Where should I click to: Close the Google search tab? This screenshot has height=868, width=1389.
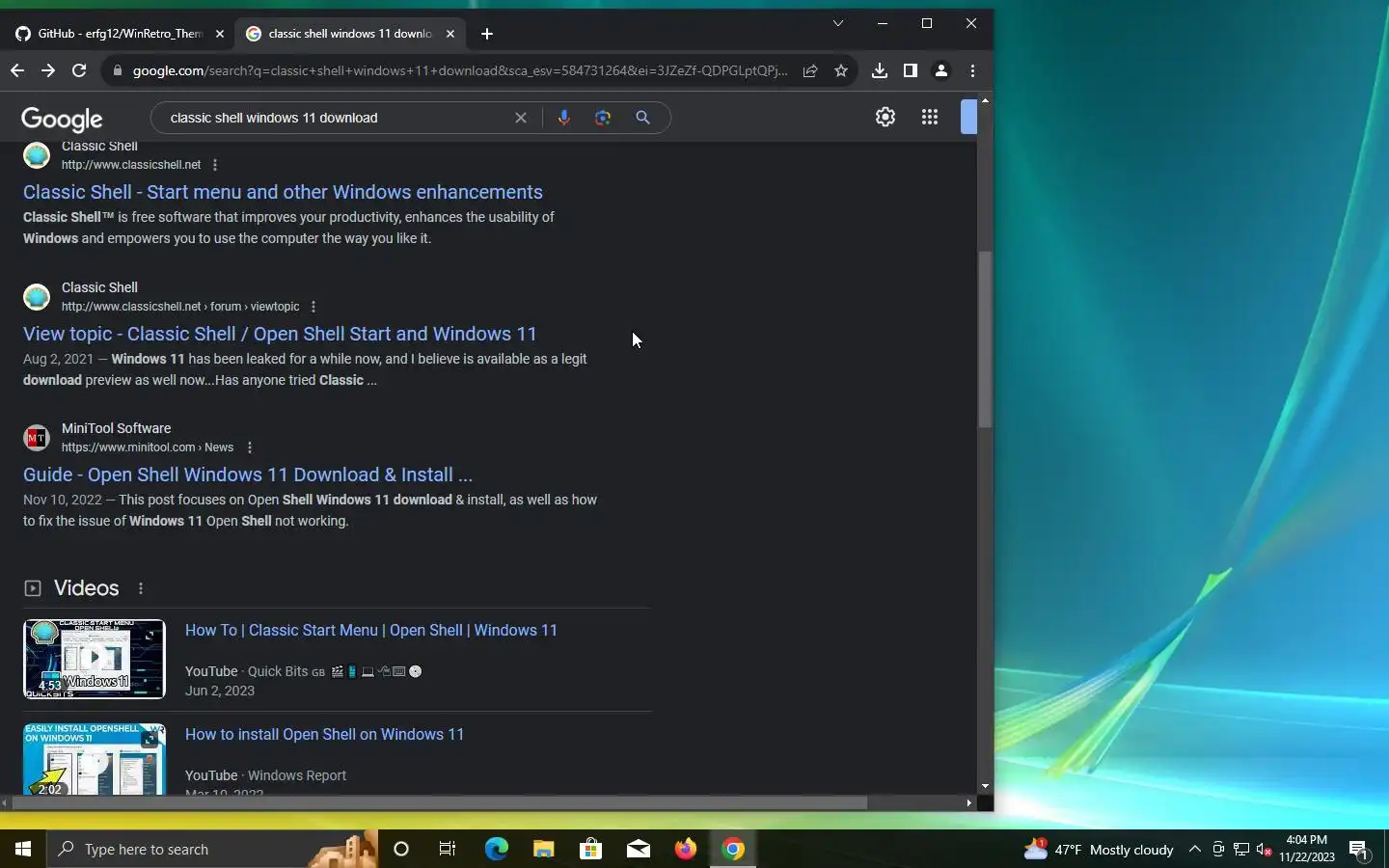[449, 34]
